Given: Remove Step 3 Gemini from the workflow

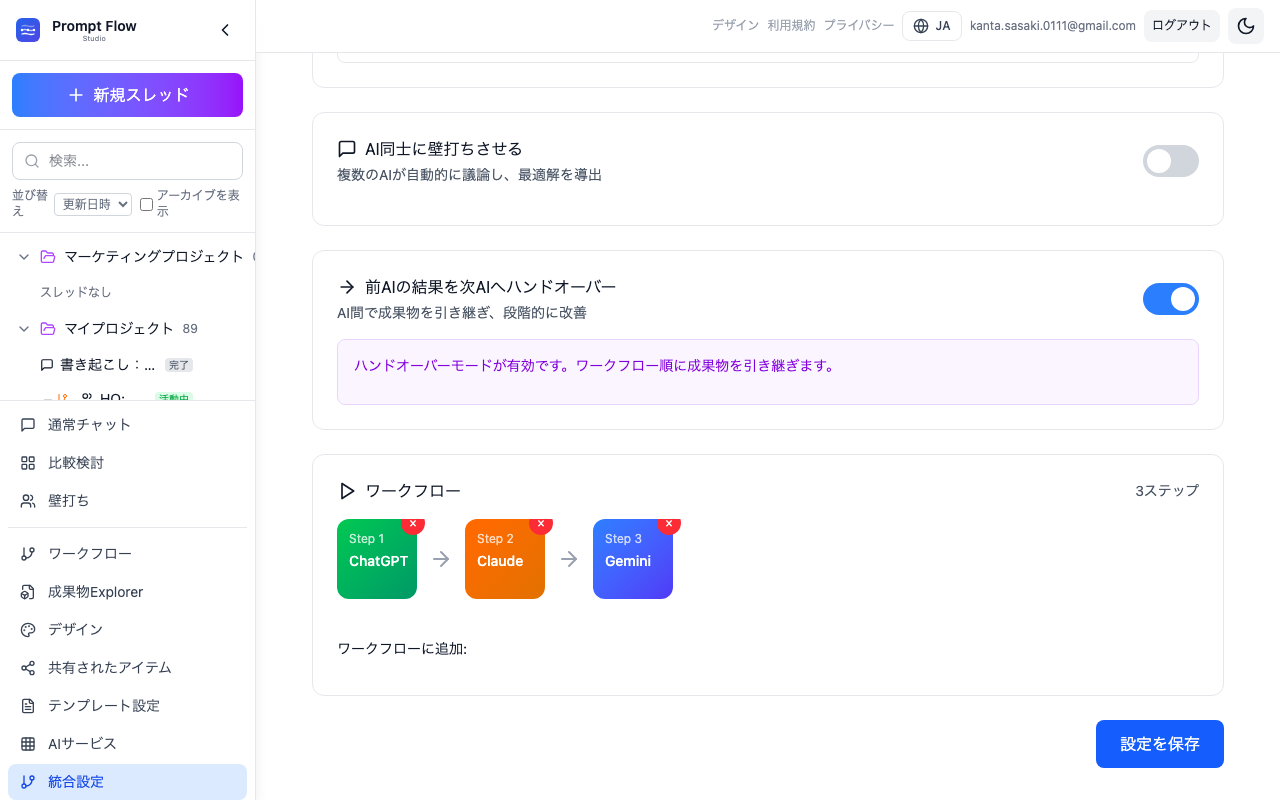Looking at the screenshot, I should point(669,523).
